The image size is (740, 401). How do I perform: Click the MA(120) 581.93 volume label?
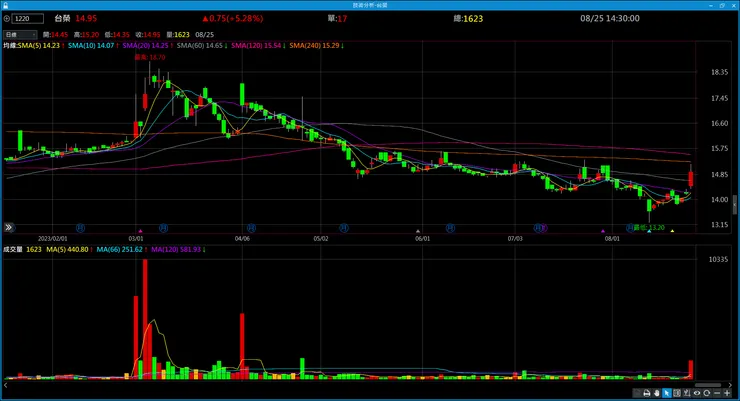point(176,250)
